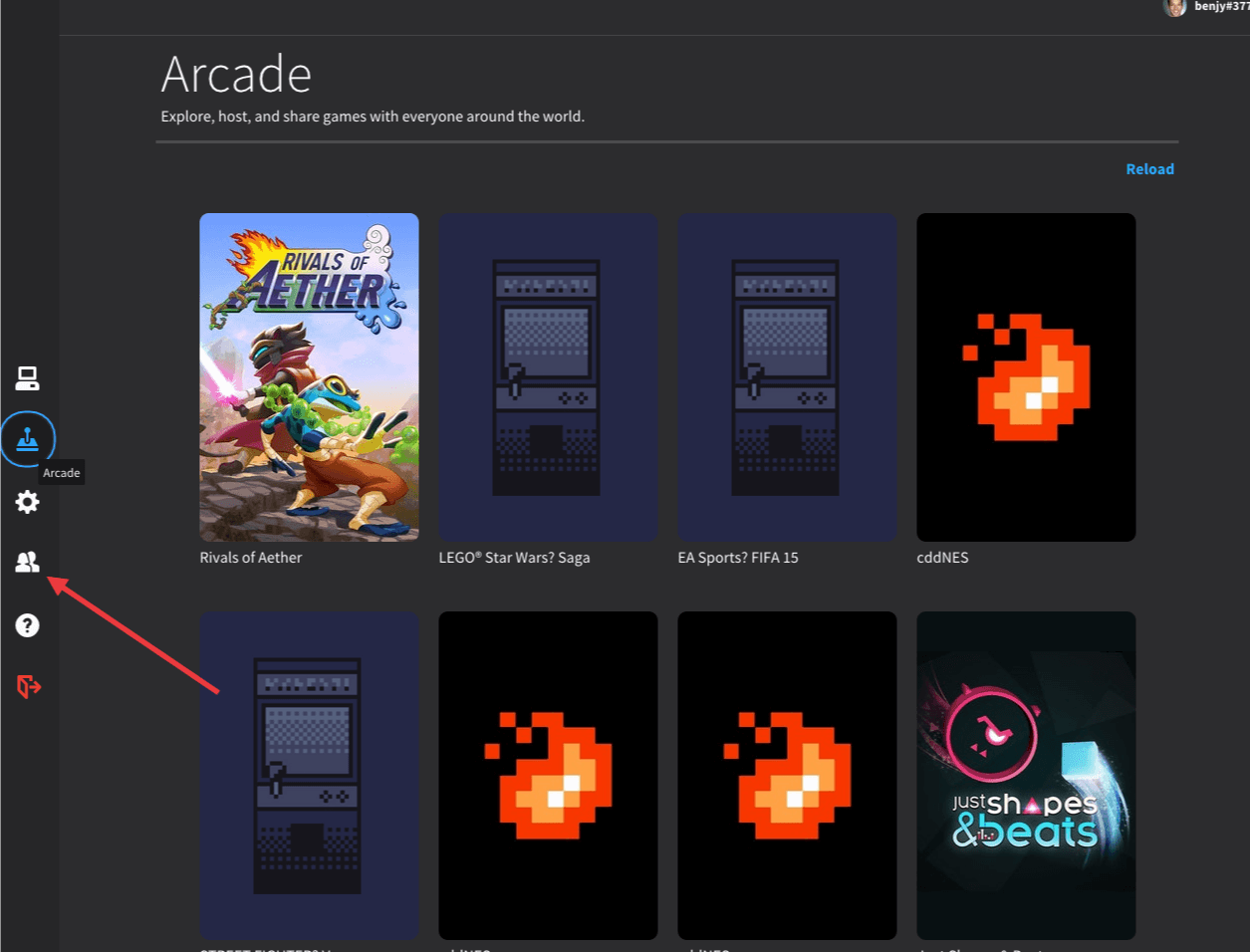Open the flame thumbnail directly left of Just Shapes & Beats
Viewport: 1250px width, 952px height.
click(787, 776)
